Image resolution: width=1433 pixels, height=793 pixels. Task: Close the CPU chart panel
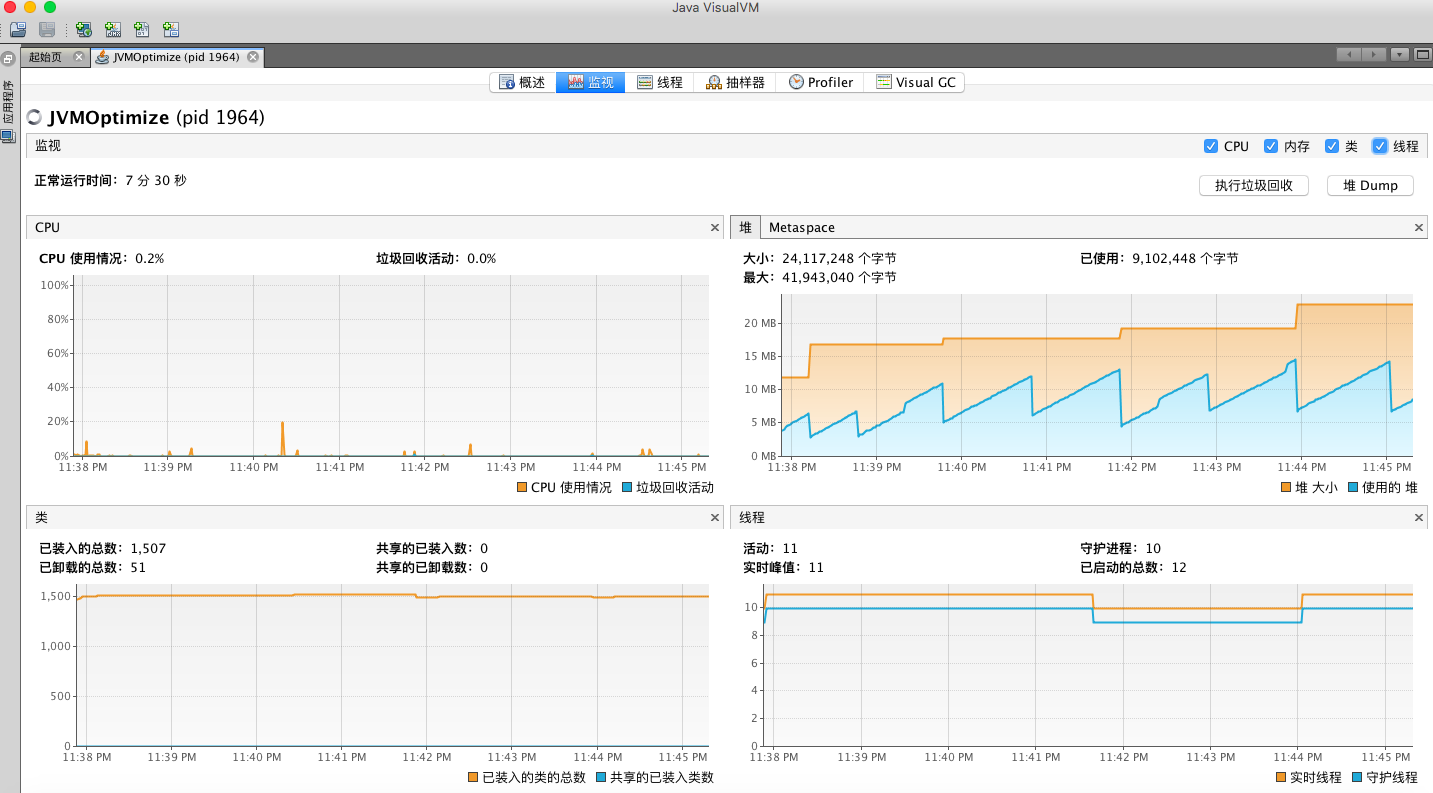coord(715,228)
